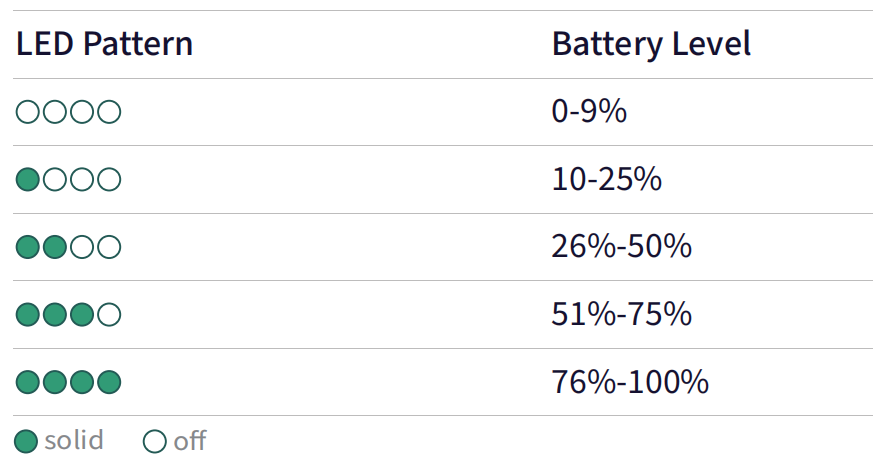Click the 76%-100% battery level text
This screenshot has height=463, width=873.
point(630,382)
